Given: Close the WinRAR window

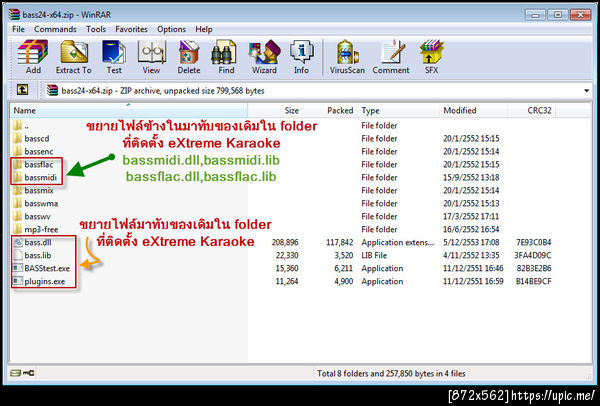Looking at the screenshot, I should (x=580, y=15).
